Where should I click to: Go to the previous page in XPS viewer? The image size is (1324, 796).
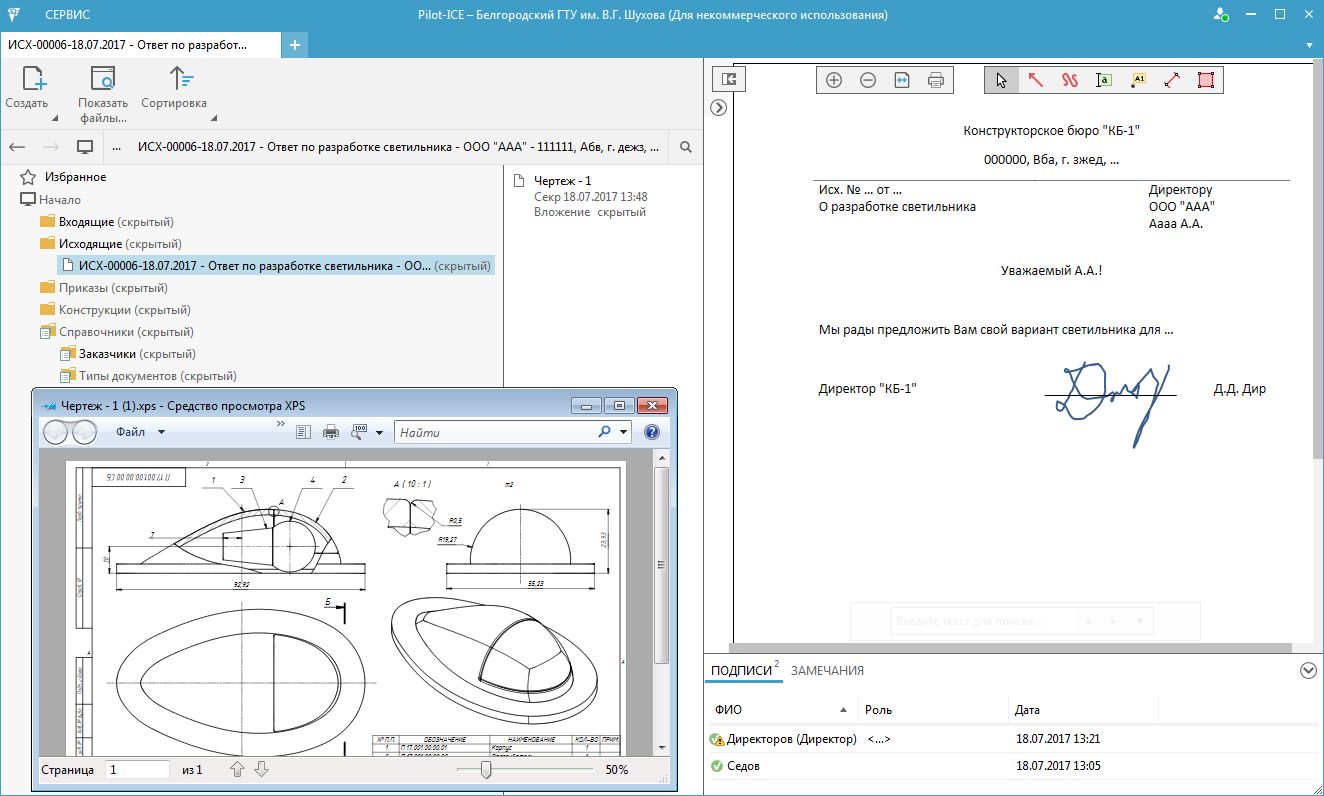pyautogui.click(x=237, y=769)
